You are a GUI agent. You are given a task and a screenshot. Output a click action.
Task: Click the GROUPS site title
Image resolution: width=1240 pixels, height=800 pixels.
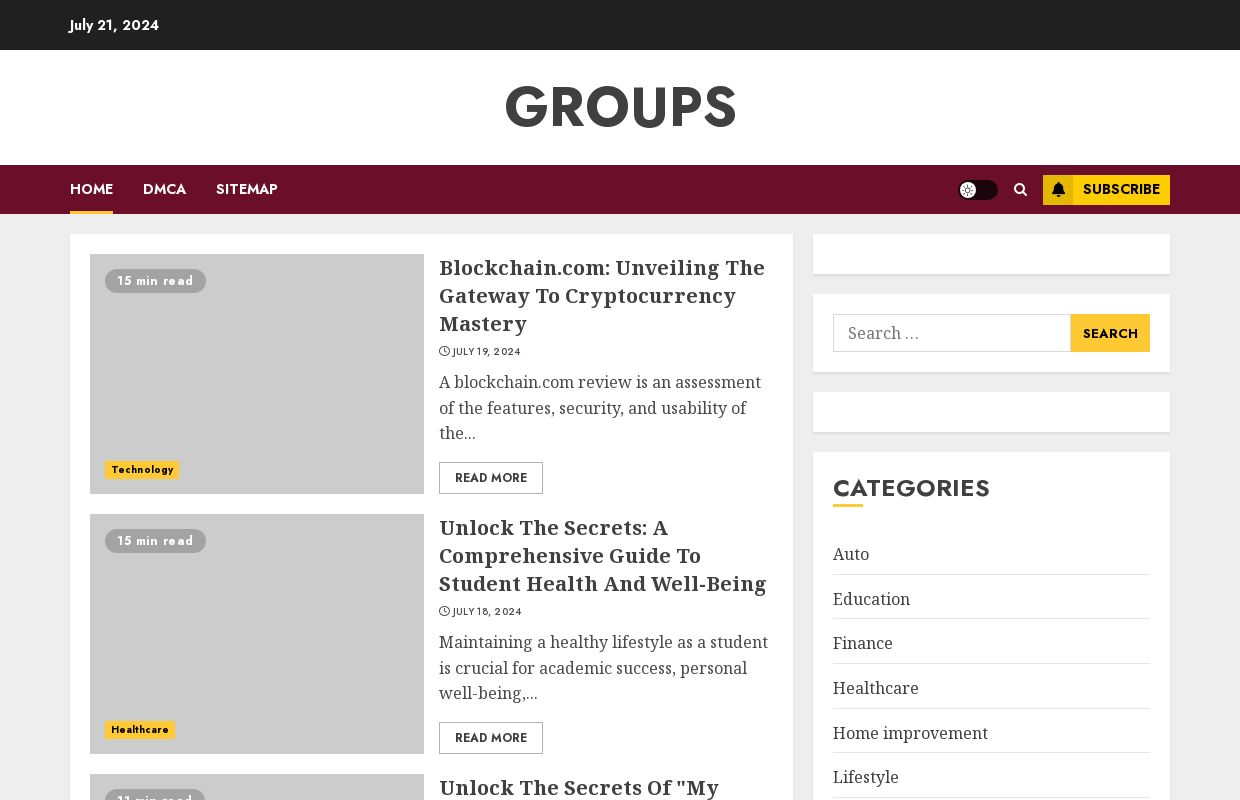[620, 107]
